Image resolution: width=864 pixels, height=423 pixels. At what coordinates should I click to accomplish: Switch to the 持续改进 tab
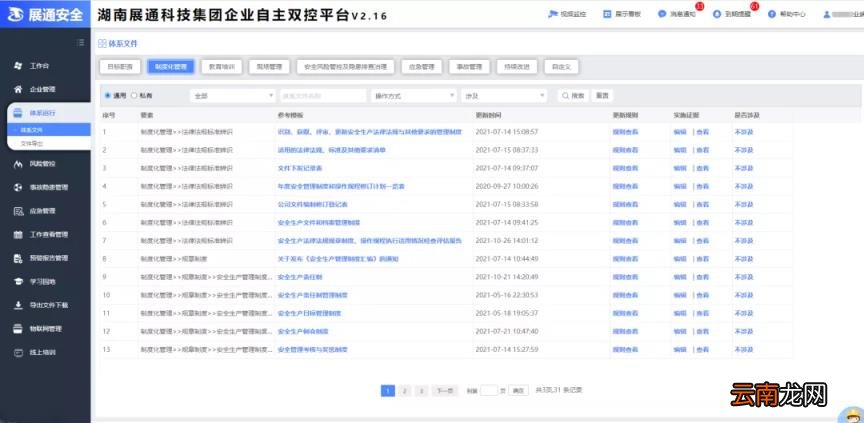[x=517, y=67]
